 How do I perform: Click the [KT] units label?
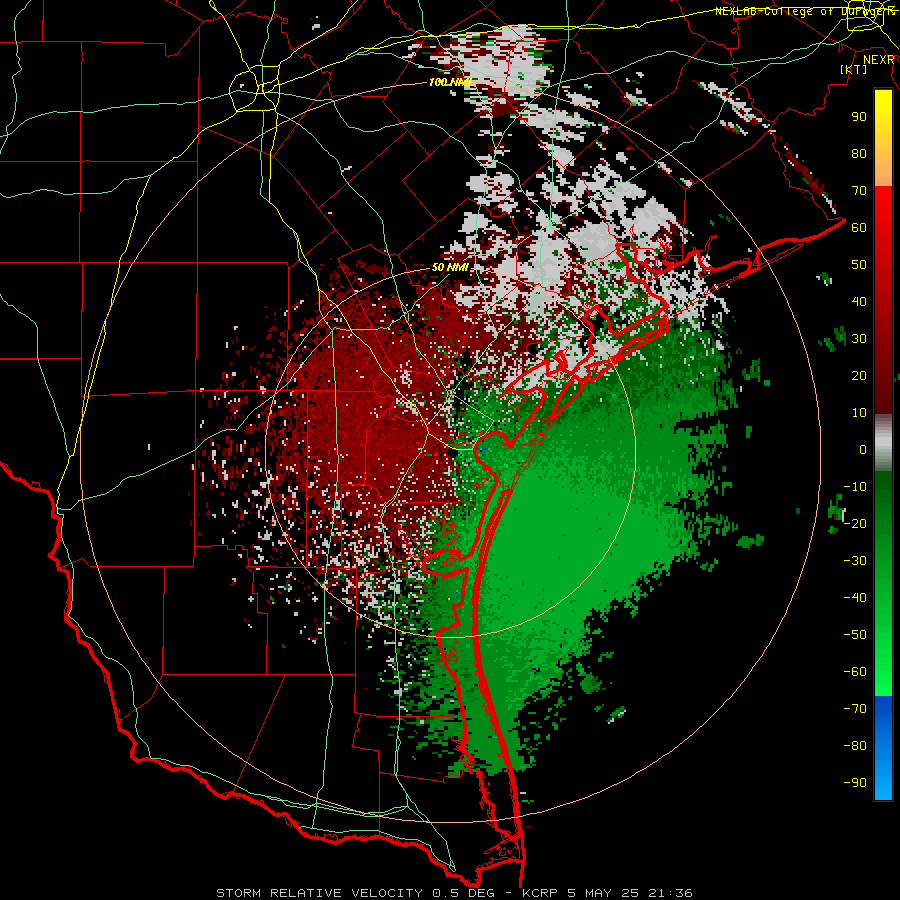pyautogui.click(x=854, y=69)
